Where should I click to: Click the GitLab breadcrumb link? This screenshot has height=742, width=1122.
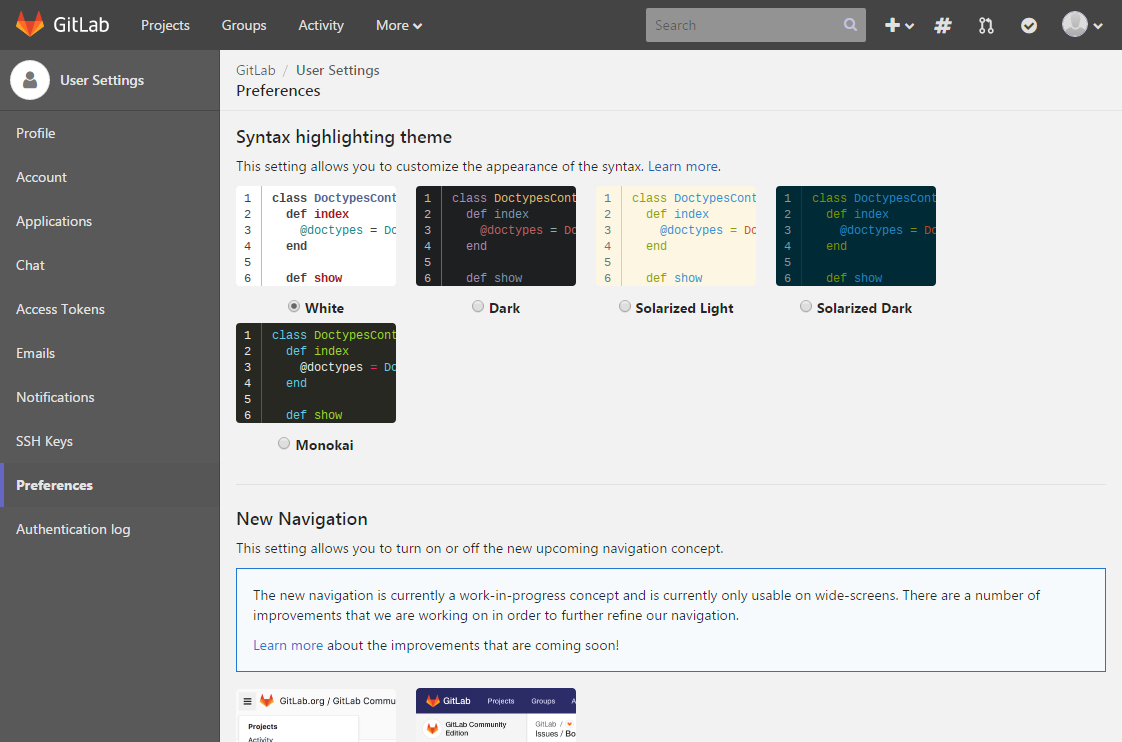point(255,70)
